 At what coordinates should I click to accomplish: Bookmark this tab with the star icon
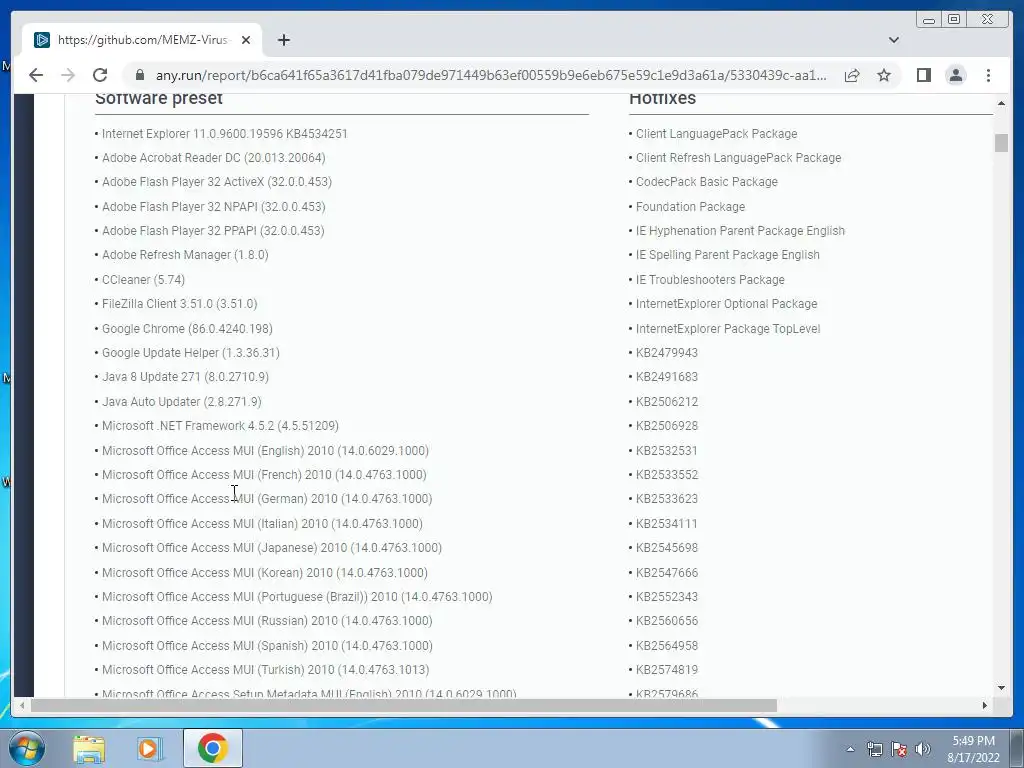884,75
